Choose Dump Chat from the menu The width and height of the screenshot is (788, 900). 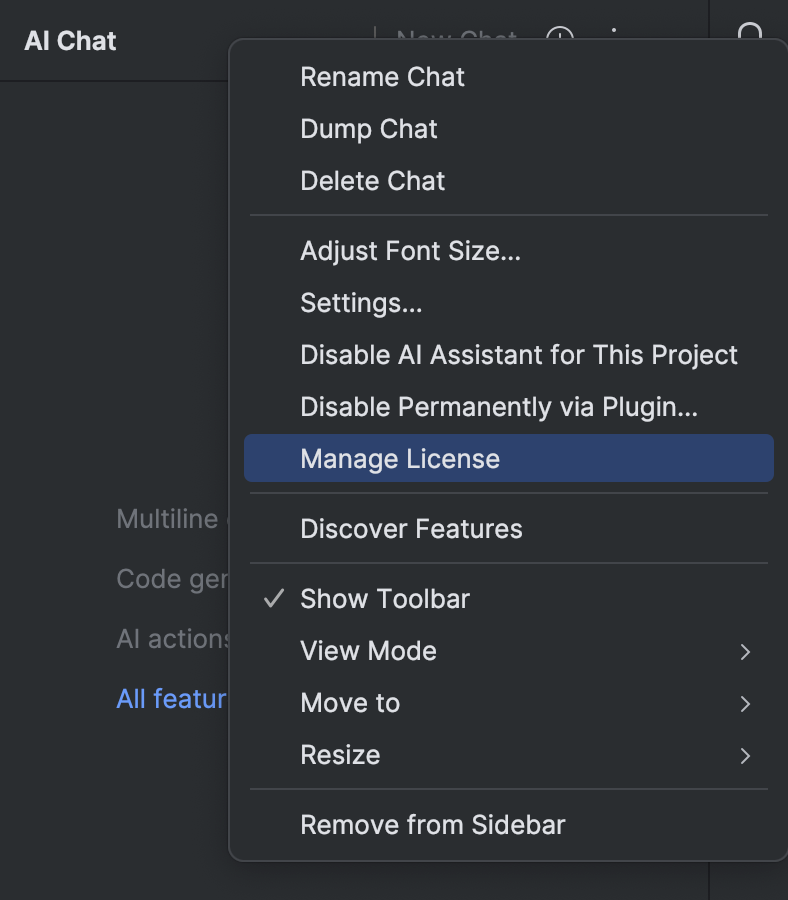tap(368, 129)
